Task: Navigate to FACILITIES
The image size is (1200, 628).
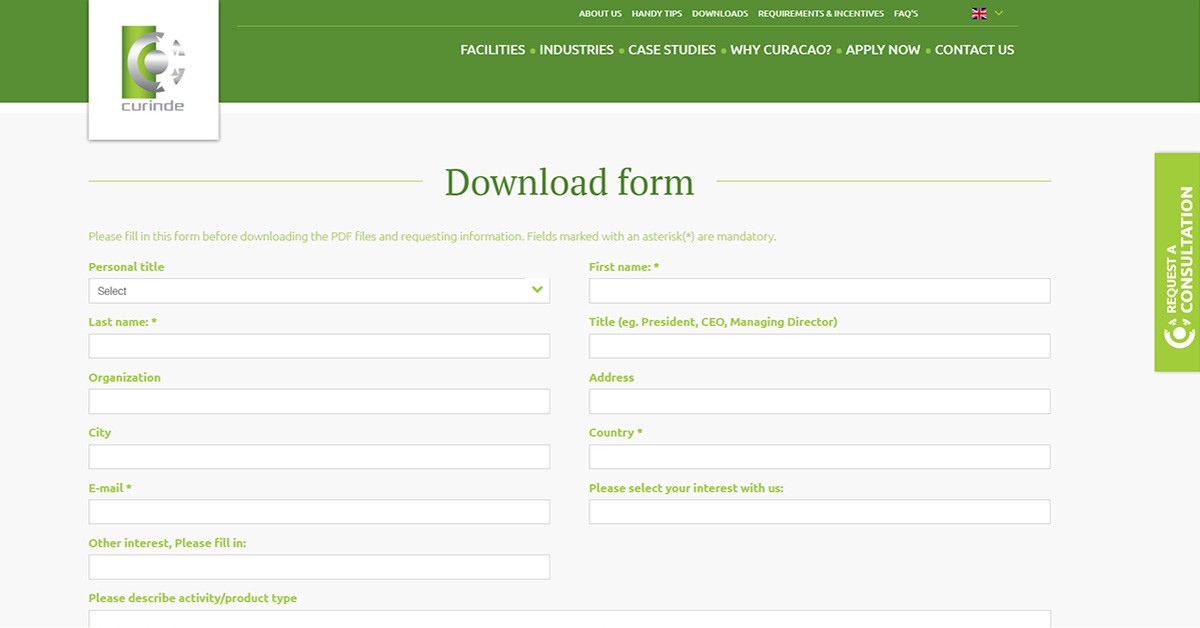Action: coord(492,49)
